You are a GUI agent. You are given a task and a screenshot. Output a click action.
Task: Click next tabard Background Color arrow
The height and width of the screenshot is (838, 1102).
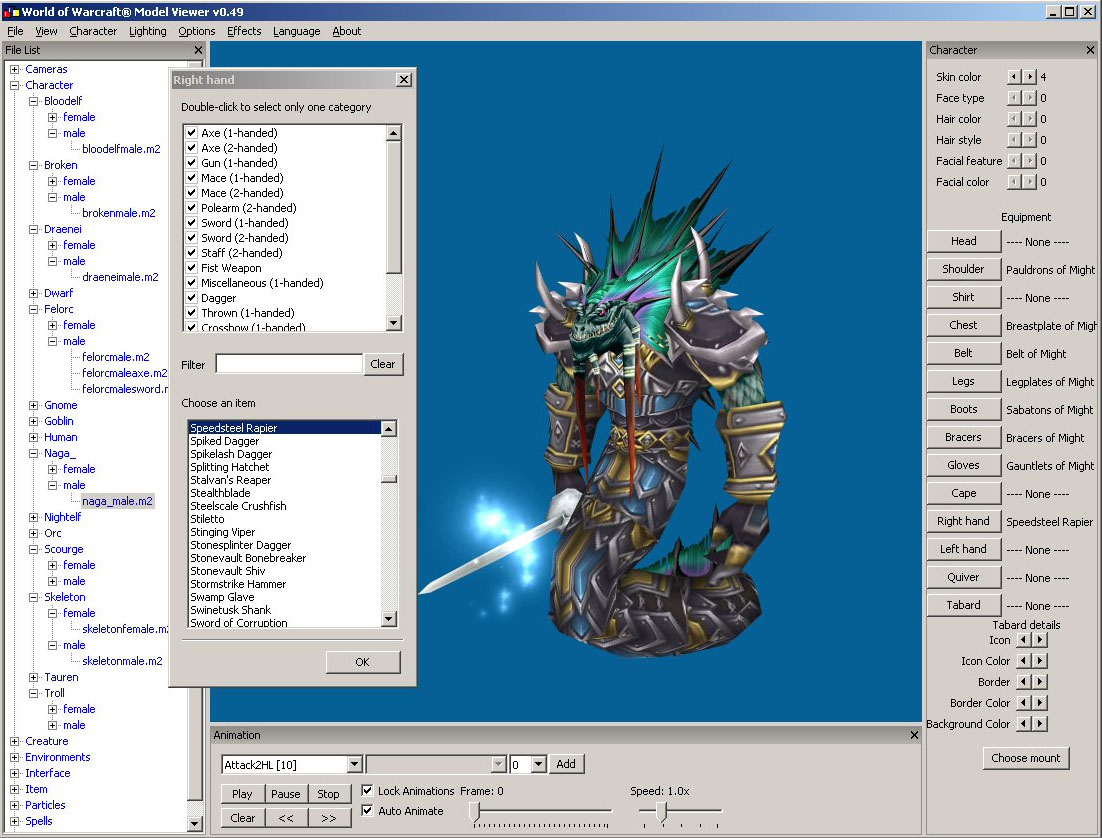(x=1041, y=724)
